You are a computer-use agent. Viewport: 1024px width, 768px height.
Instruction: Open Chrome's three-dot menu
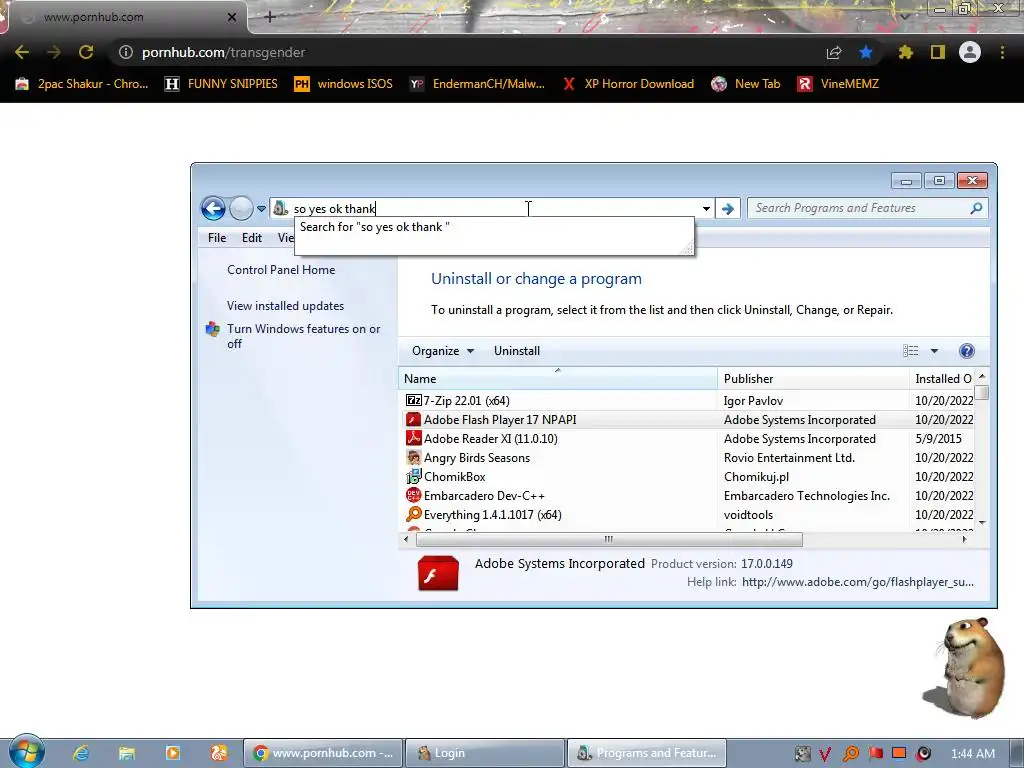pos(1002,52)
